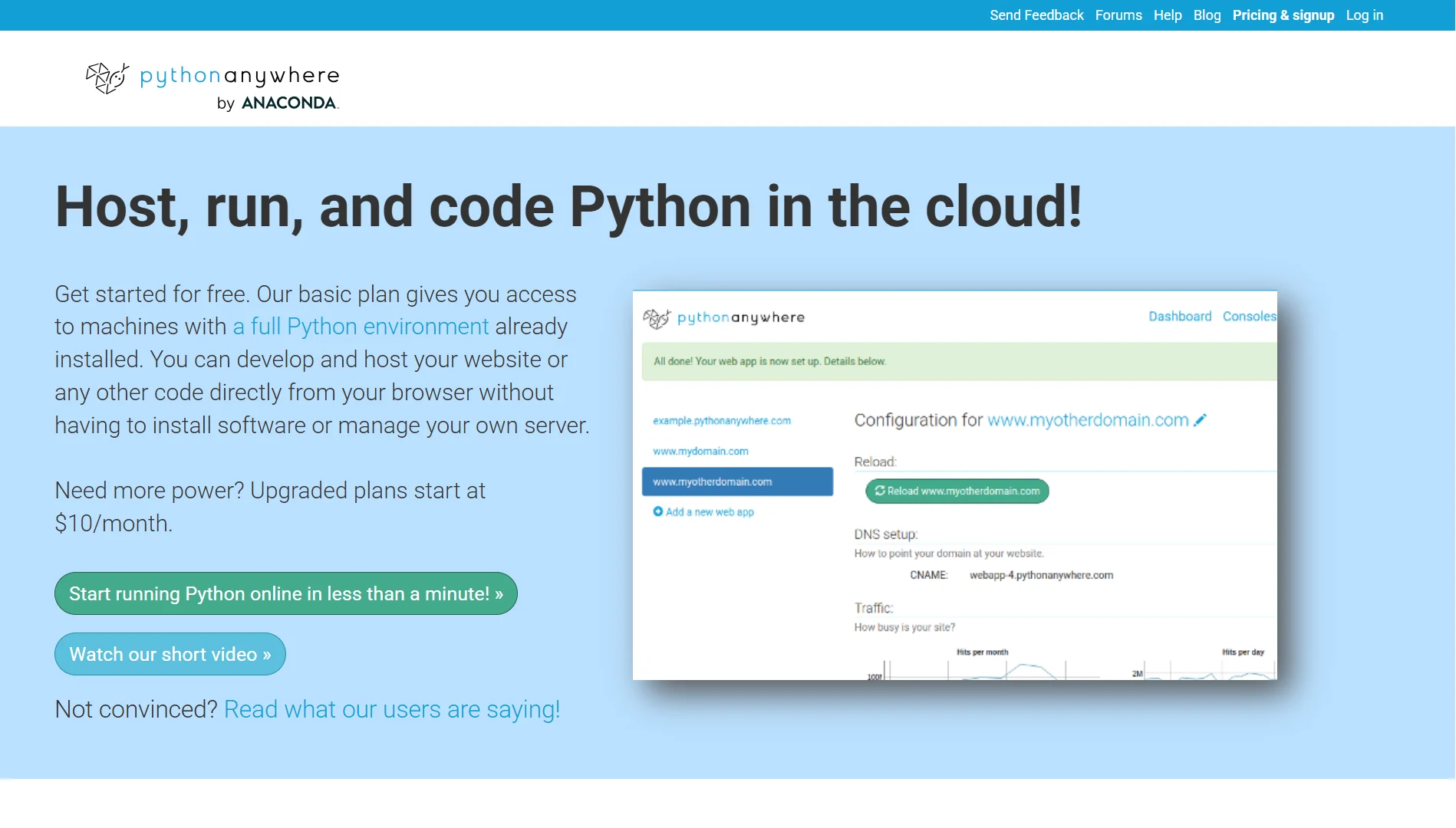This screenshot has width=1456, height=828.
Task: Click the 'Watch our short video' button
Action: coord(170,654)
